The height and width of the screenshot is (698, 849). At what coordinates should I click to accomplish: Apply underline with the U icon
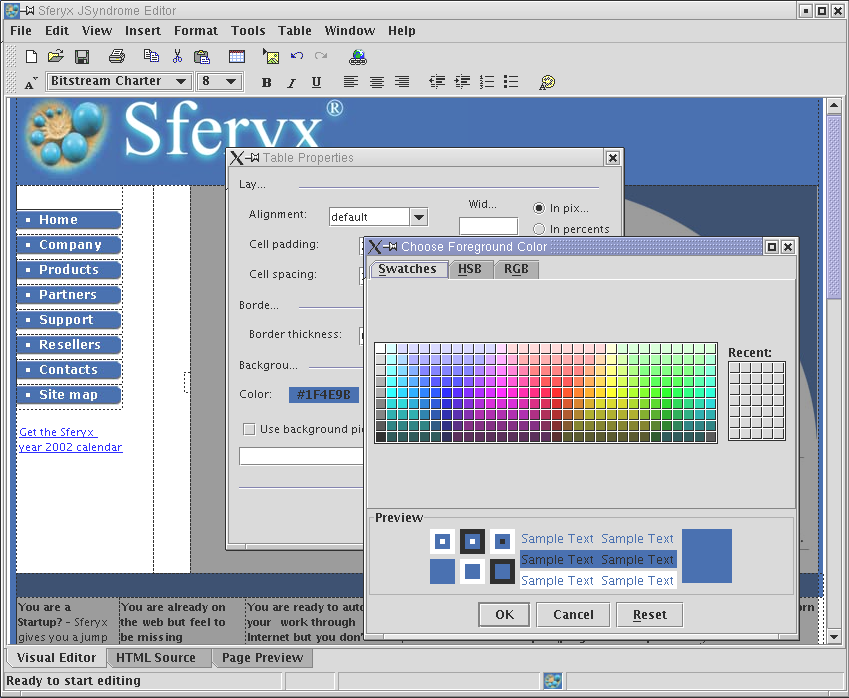coord(316,82)
